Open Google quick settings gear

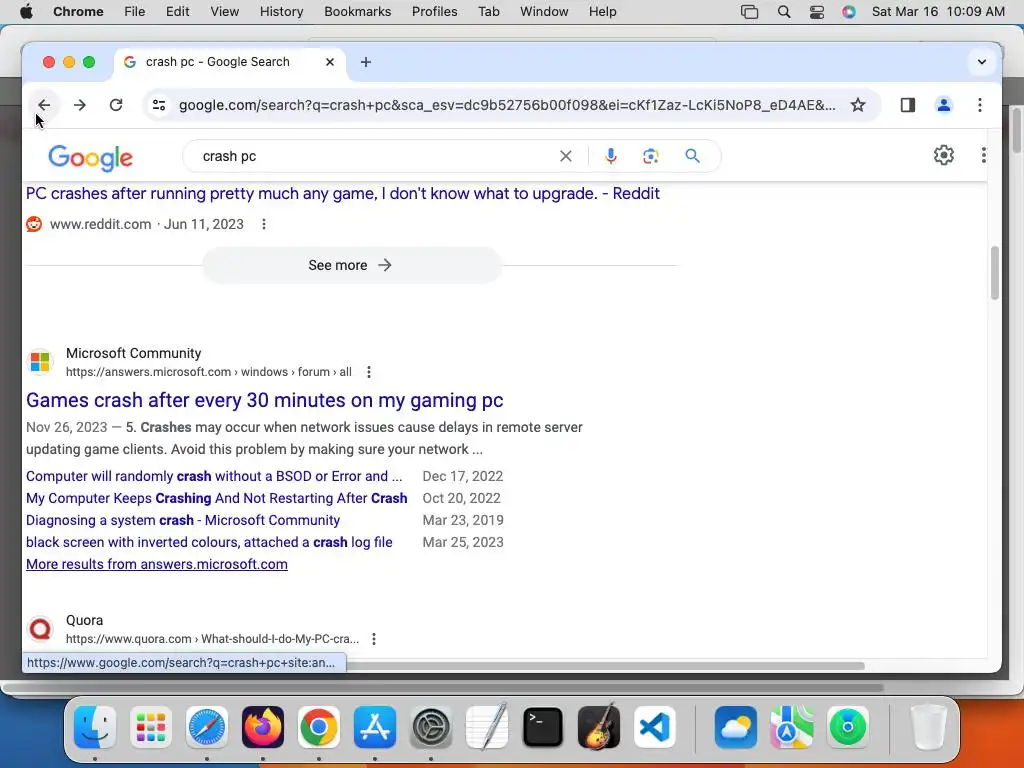[943, 155]
